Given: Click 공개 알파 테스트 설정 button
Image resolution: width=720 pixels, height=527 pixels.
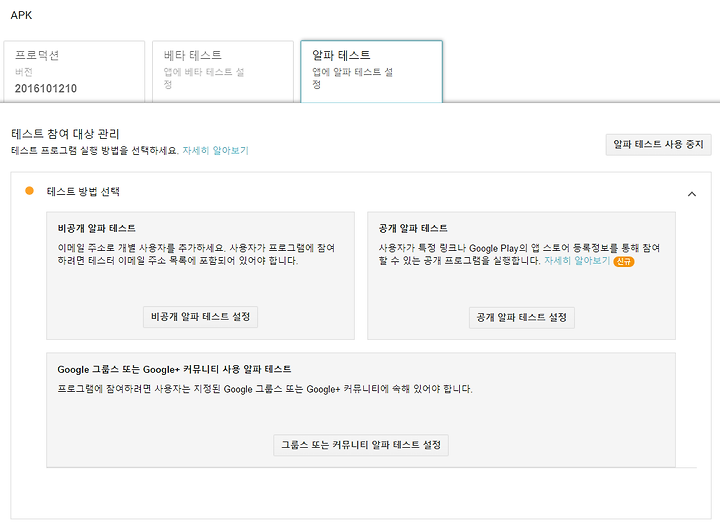Looking at the screenshot, I should point(522,317).
